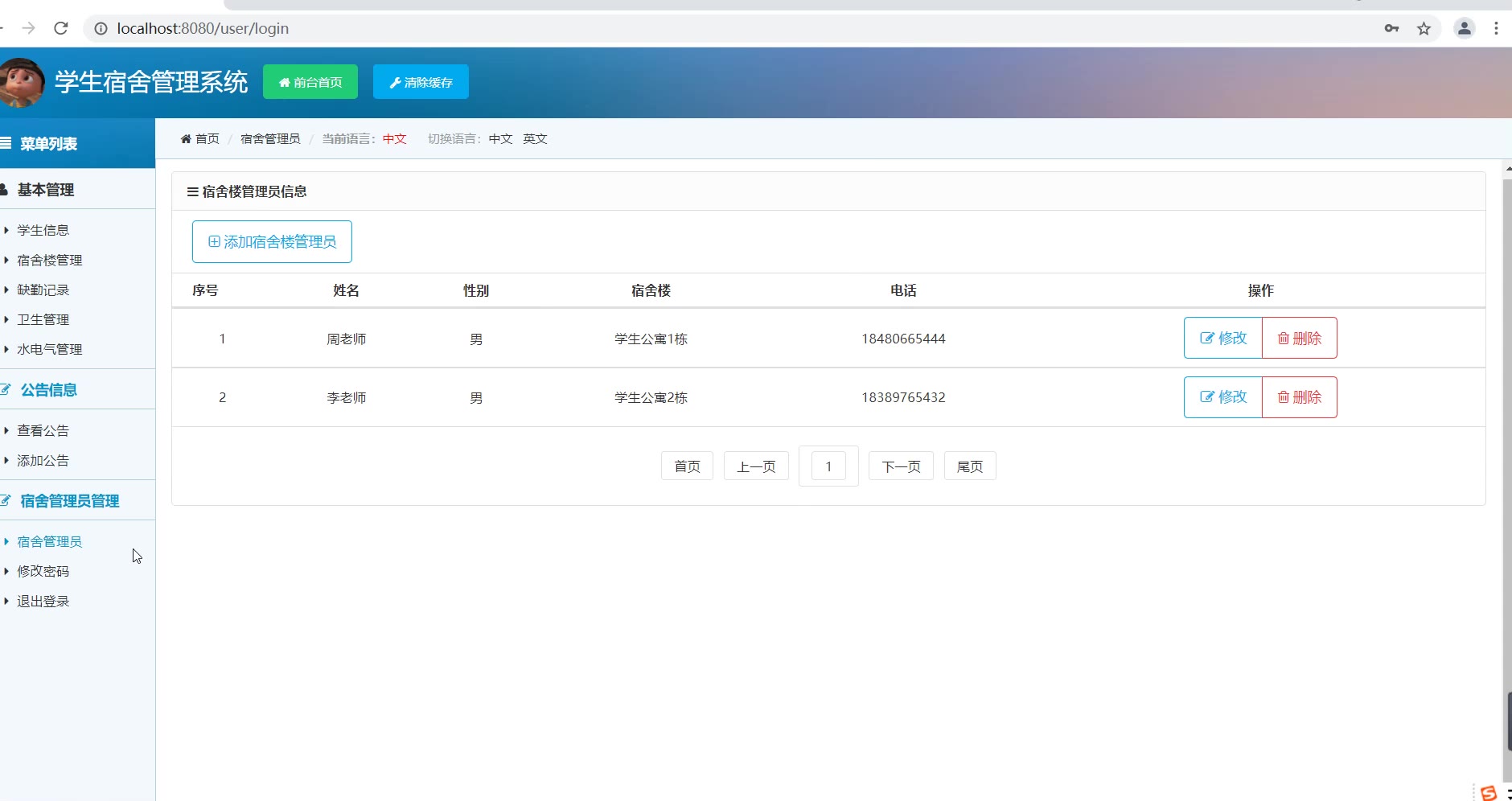Image resolution: width=1512 pixels, height=801 pixels.
Task: Click 修改 for 李老师 row
Action: click(x=1222, y=396)
